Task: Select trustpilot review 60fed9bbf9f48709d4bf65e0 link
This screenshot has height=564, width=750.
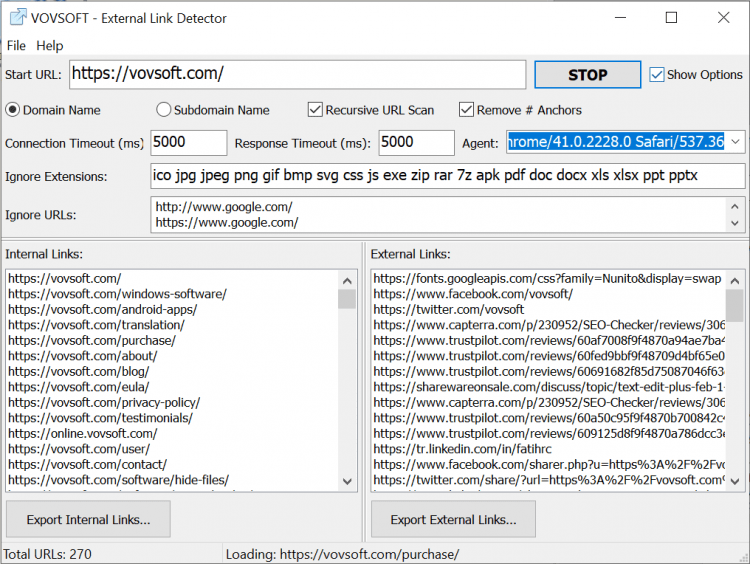Action: click(x=549, y=356)
